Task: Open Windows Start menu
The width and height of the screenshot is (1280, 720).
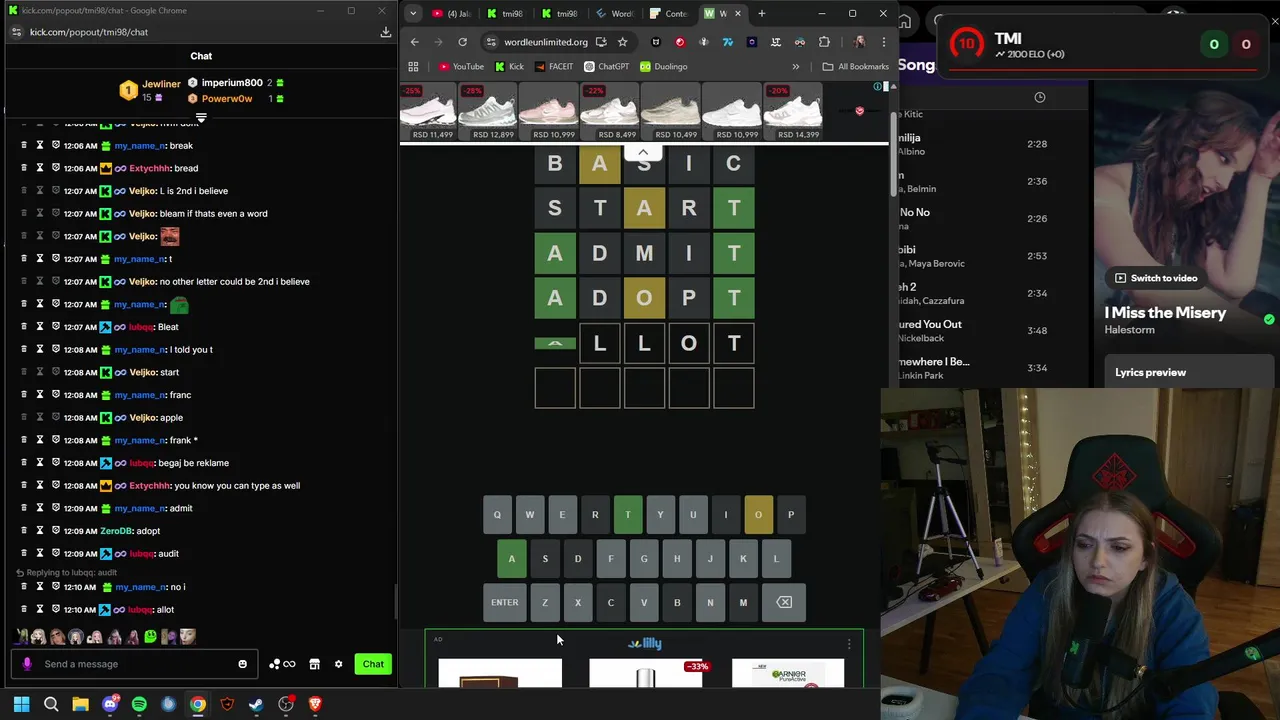Action: (x=21, y=704)
